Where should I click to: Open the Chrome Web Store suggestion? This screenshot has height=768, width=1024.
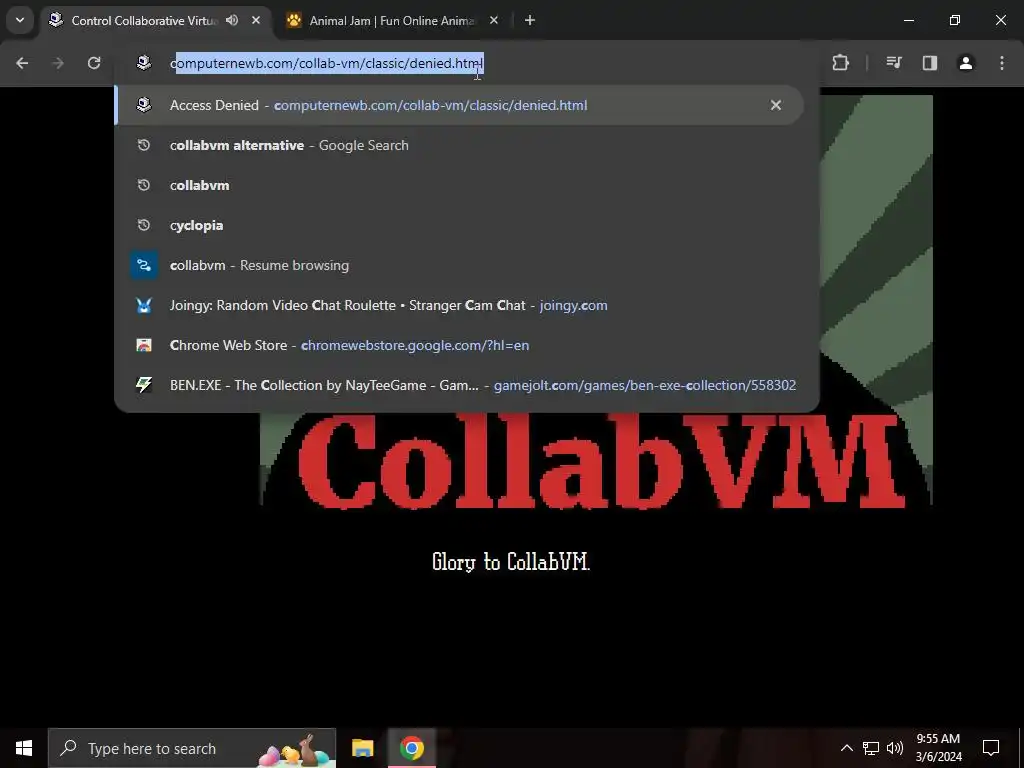tap(459, 345)
